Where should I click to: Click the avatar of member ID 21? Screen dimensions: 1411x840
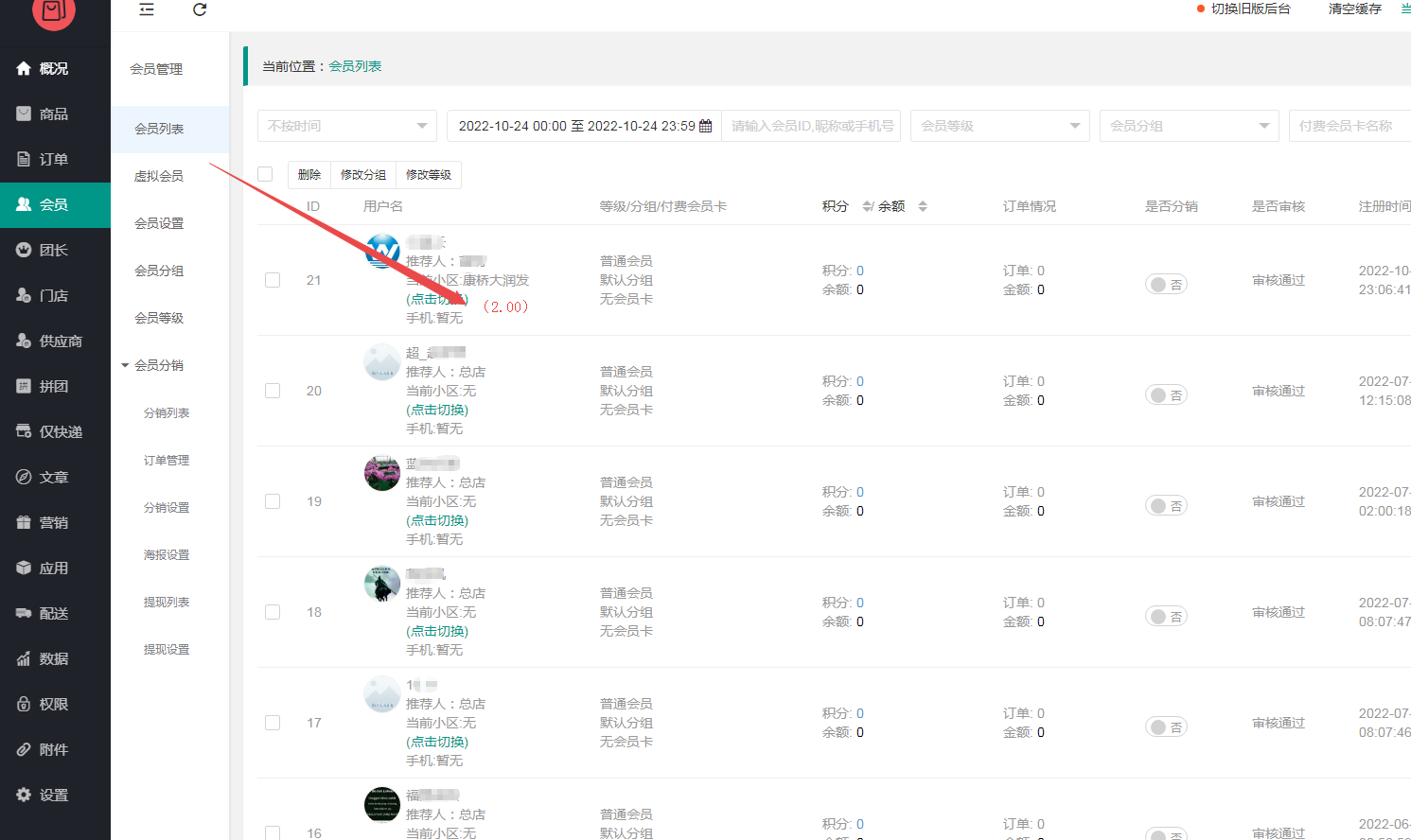[x=382, y=252]
